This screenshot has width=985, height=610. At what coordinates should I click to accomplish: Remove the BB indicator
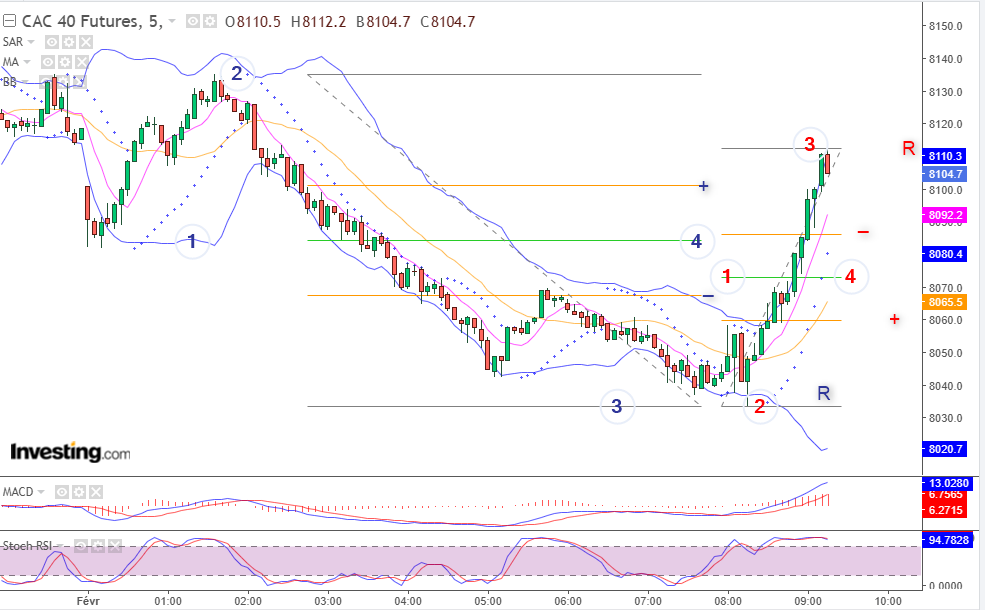click(79, 82)
